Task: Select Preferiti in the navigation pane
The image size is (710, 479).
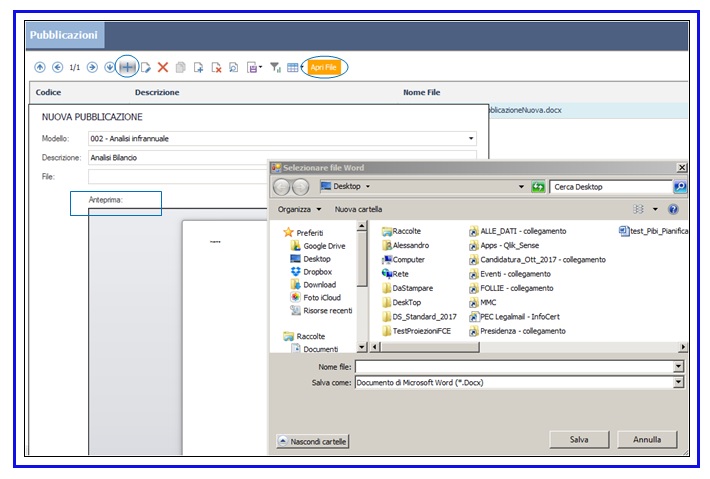Action: [303, 233]
